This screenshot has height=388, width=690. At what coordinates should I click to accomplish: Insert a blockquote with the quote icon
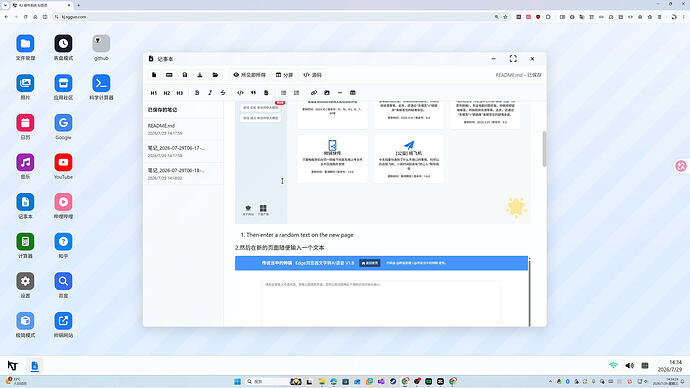click(x=253, y=93)
